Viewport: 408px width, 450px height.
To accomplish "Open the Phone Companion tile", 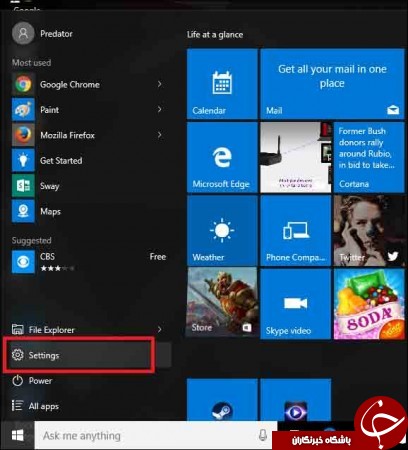I will pyautogui.click(x=295, y=231).
